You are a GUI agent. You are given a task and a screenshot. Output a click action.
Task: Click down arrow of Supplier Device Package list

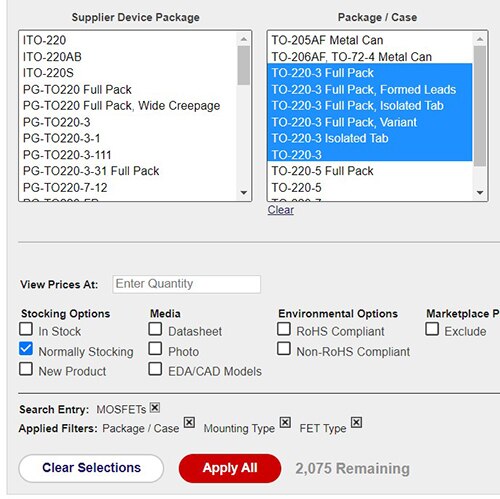coord(244,192)
